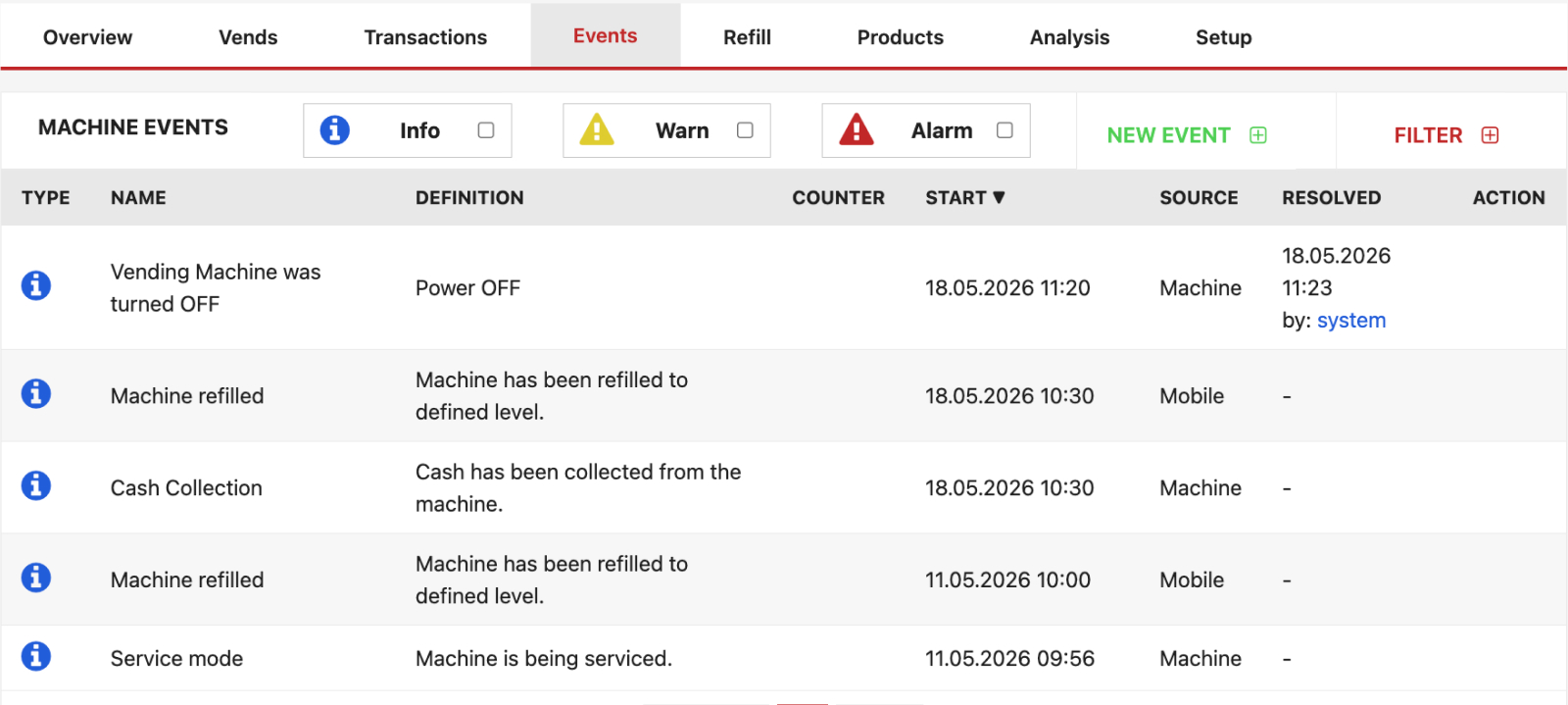Click the COUNTER column header
Viewport: 1568px width, 705px height.
[x=838, y=197]
